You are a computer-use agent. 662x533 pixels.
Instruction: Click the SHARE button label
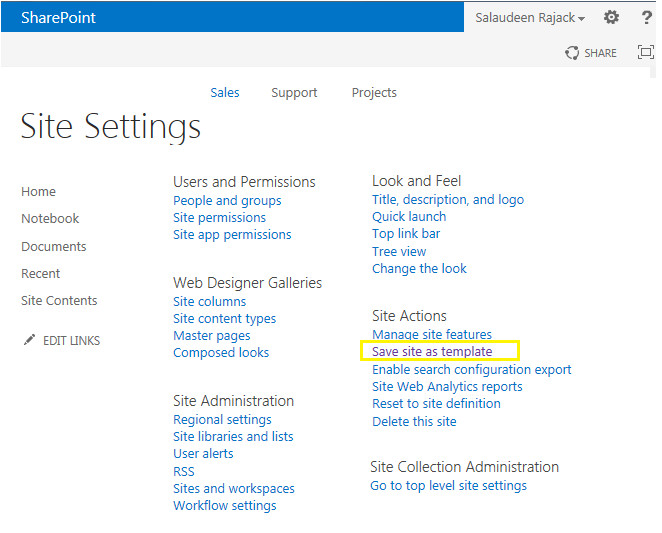click(600, 53)
